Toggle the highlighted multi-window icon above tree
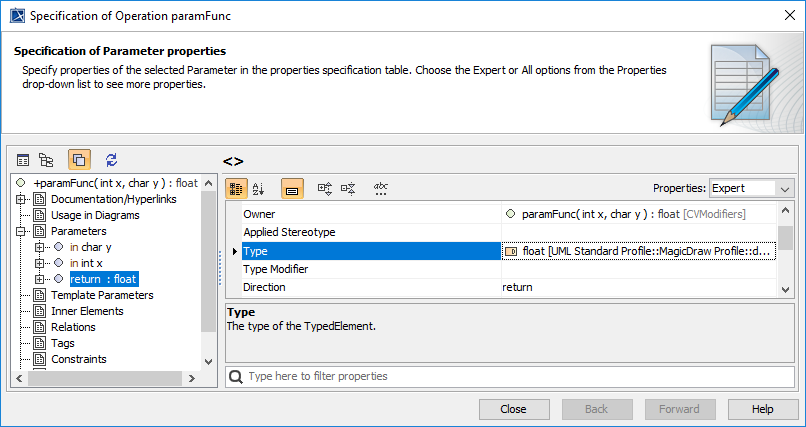The width and height of the screenshot is (806, 427). pos(79,160)
